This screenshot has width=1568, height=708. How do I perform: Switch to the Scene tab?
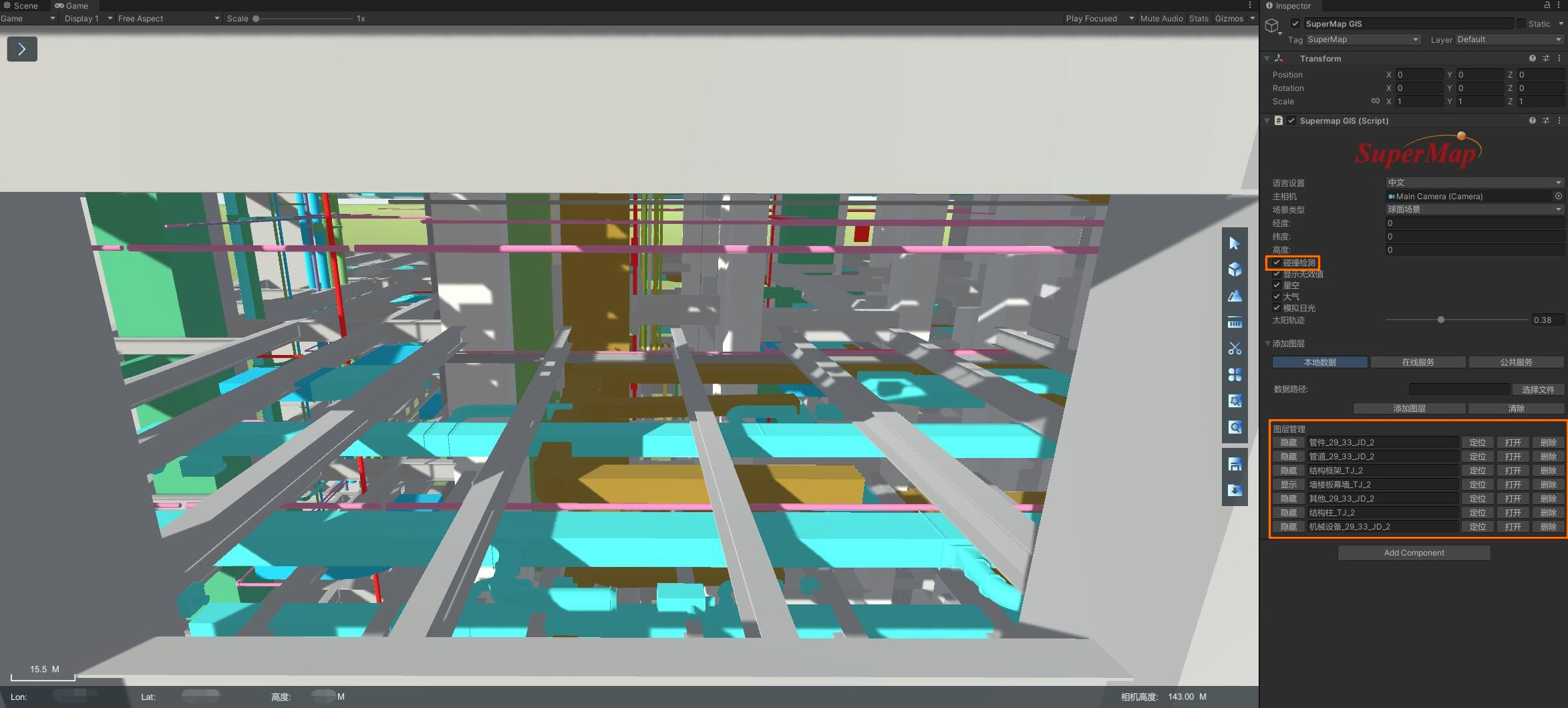pyautogui.click(x=21, y=5)
